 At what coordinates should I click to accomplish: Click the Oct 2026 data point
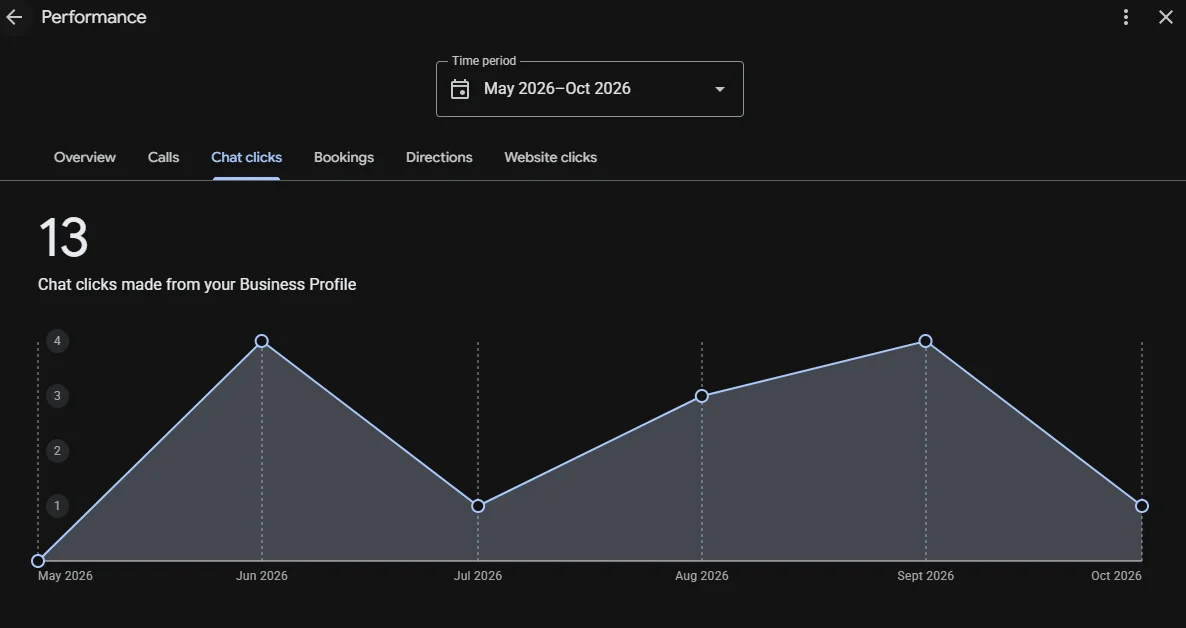(x=1142, y=506)
